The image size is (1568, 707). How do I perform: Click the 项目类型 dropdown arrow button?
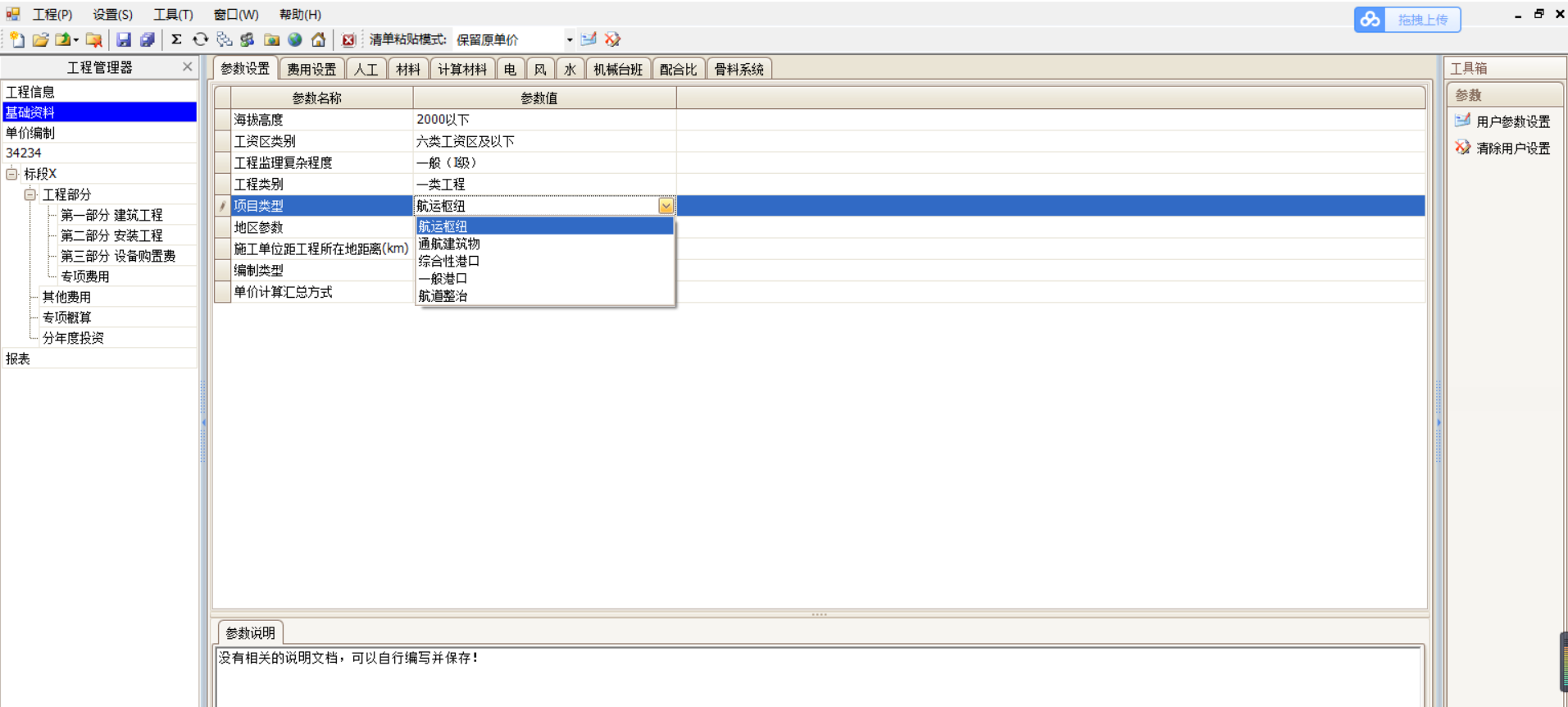(x=666, y=206)
